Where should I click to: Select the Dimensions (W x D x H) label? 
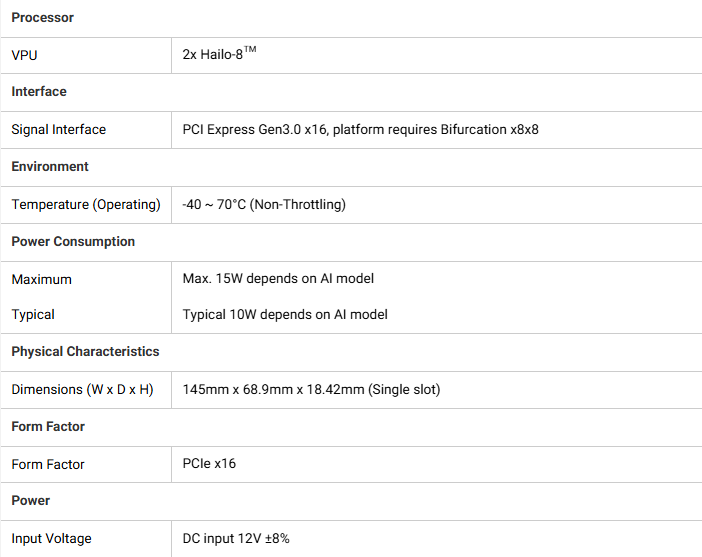click(82, 390)
